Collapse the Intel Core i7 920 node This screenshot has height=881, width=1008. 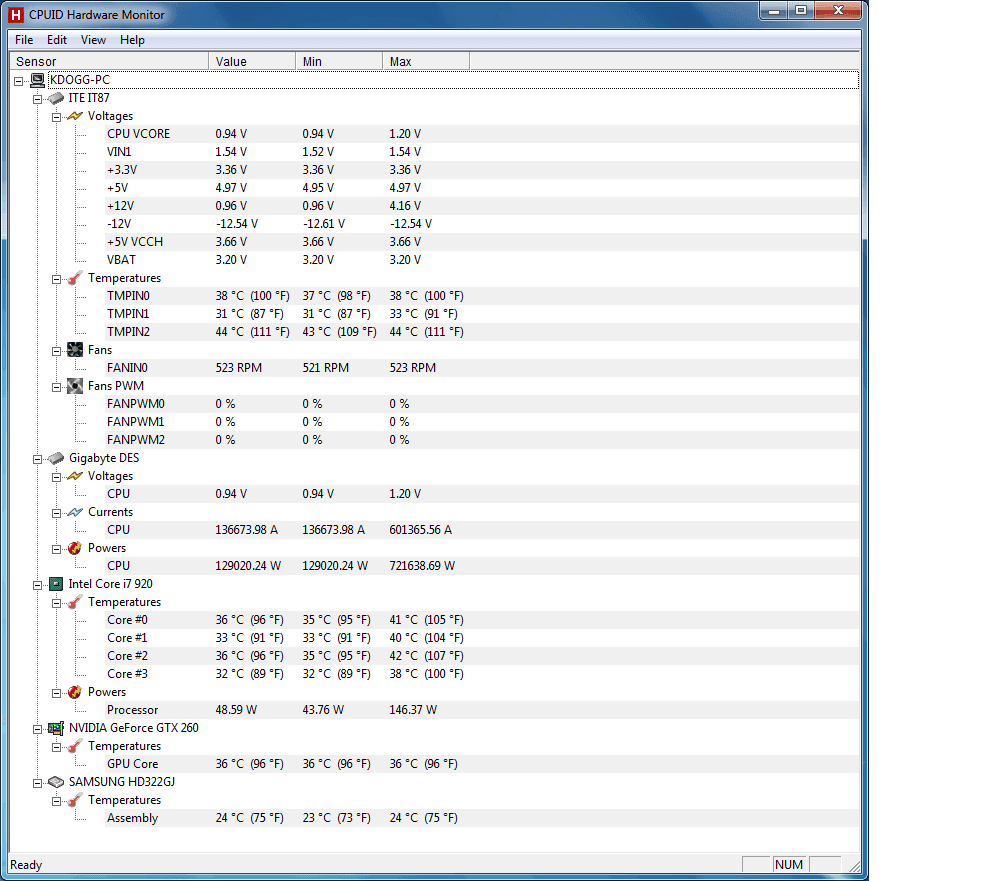(x=37, y=585)
